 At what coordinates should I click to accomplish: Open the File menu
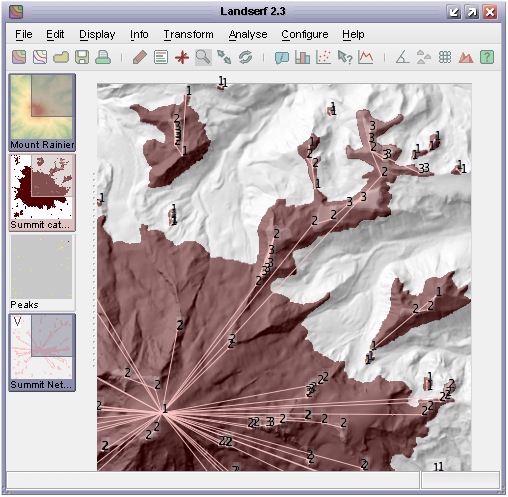[x=24, y=34]
